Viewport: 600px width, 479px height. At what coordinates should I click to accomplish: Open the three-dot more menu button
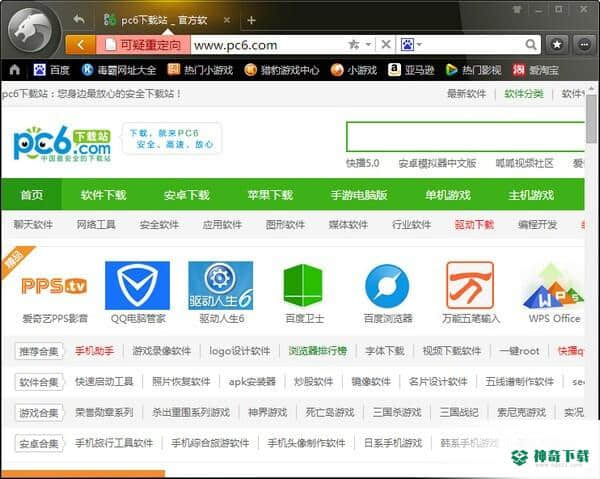pyautogui.click(x=584, y=45)
